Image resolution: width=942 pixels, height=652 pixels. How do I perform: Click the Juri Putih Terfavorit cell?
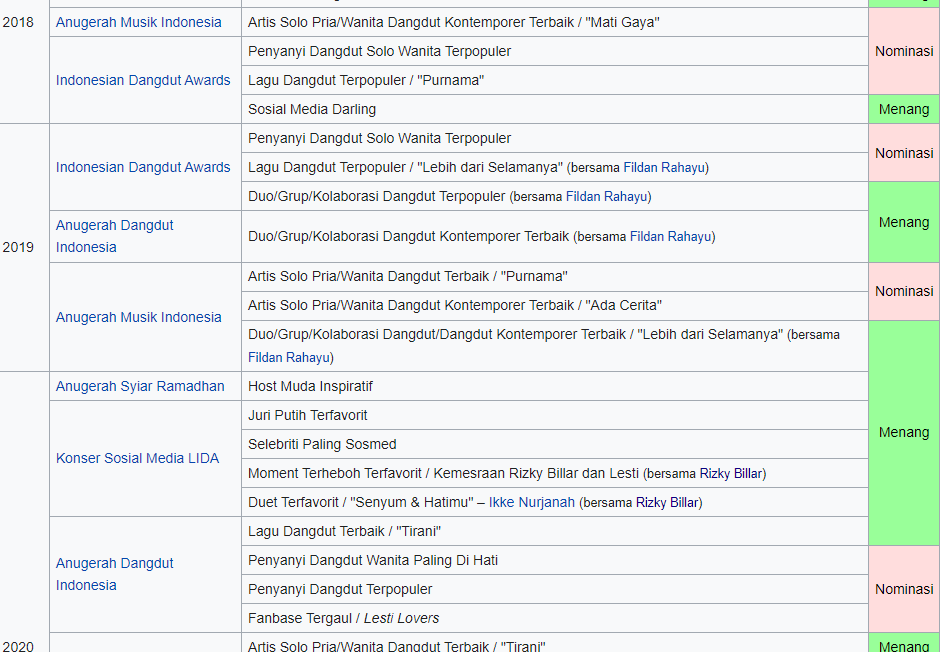point(555,415)
